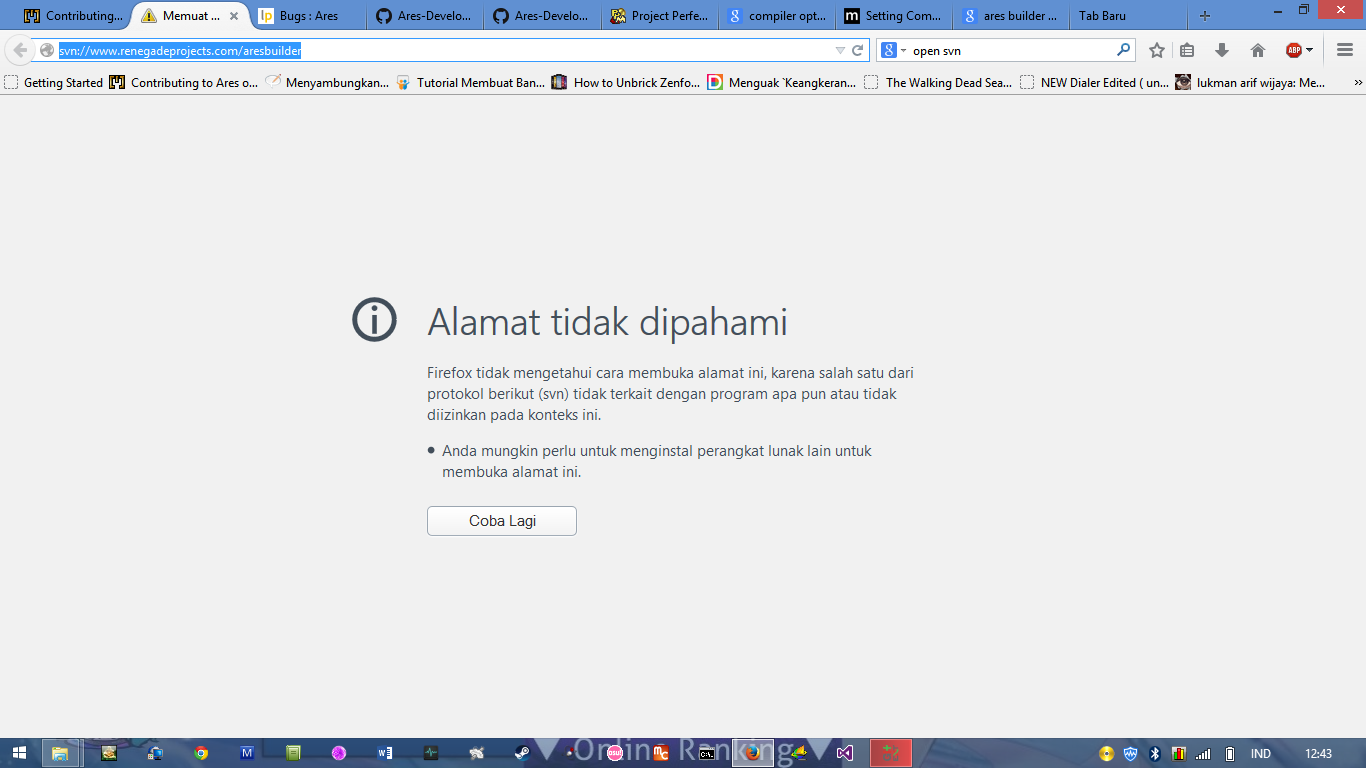
Task: Open the bookmarks list icon
Action: (1187, 51)
